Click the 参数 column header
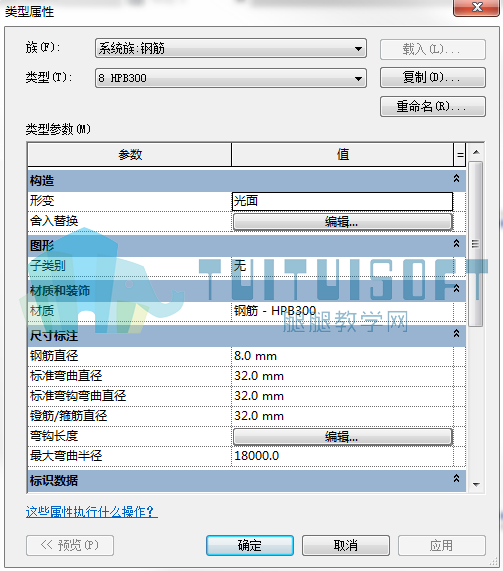Viewport: 503px width, 571px height. (x=130, y=155)
